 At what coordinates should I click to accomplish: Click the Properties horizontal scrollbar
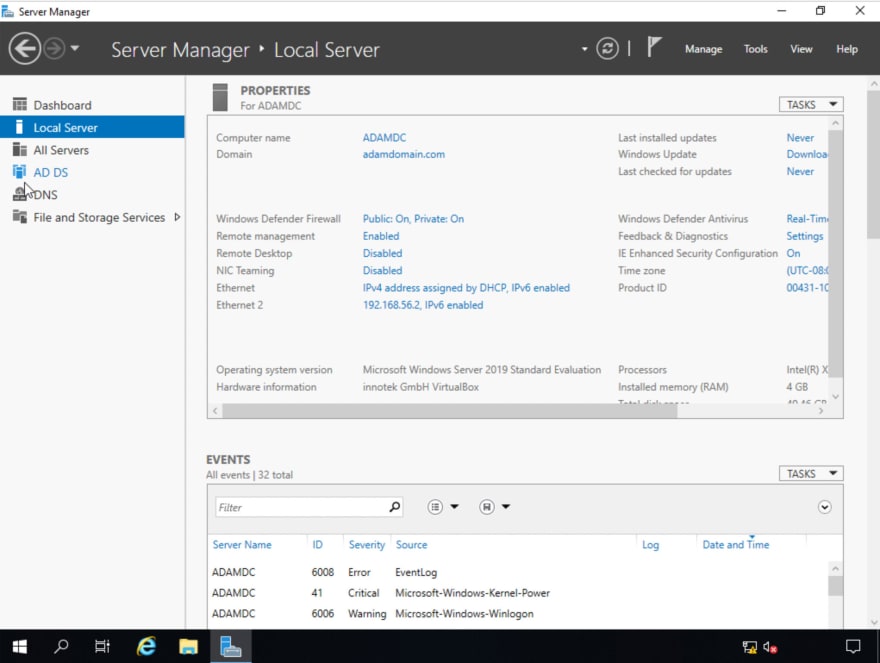point(450,411)
